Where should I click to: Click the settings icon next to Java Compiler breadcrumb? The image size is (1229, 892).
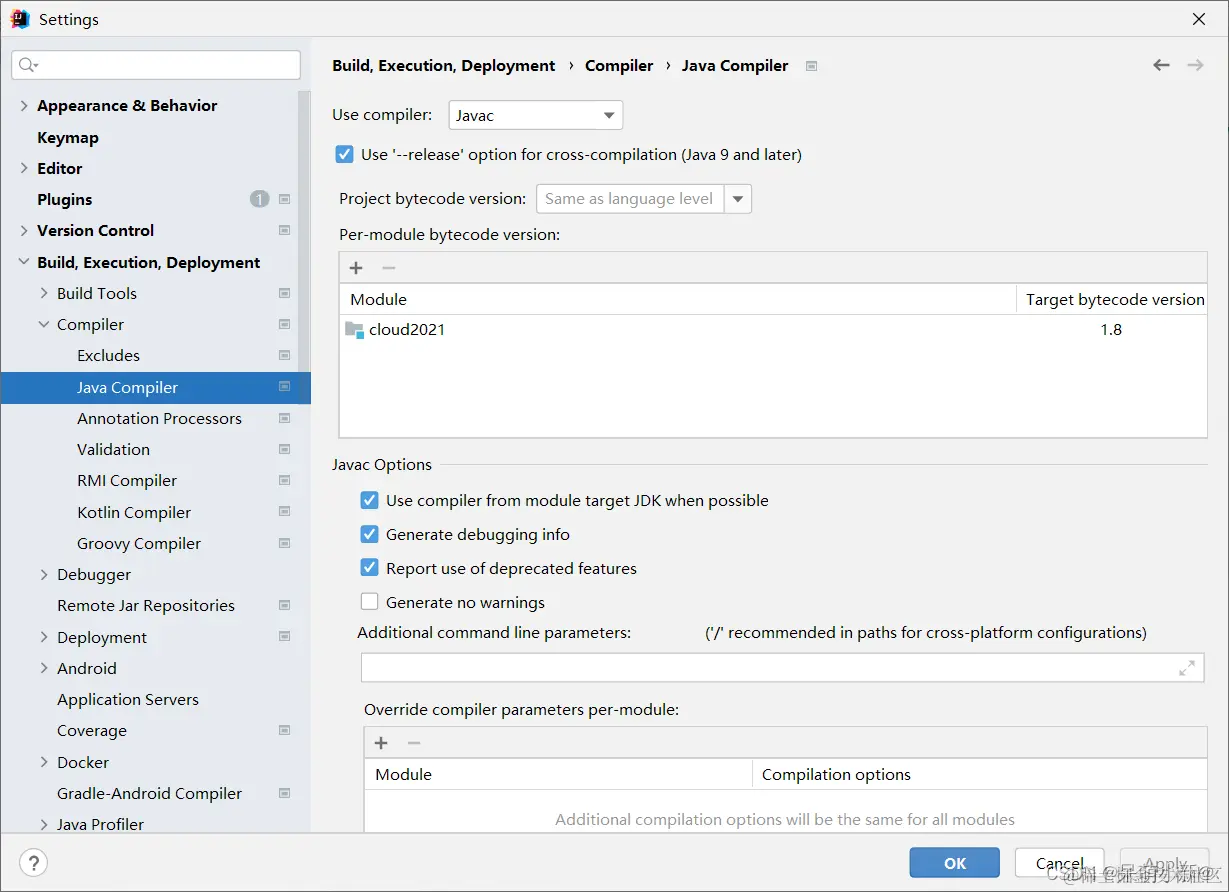[812, 66]
